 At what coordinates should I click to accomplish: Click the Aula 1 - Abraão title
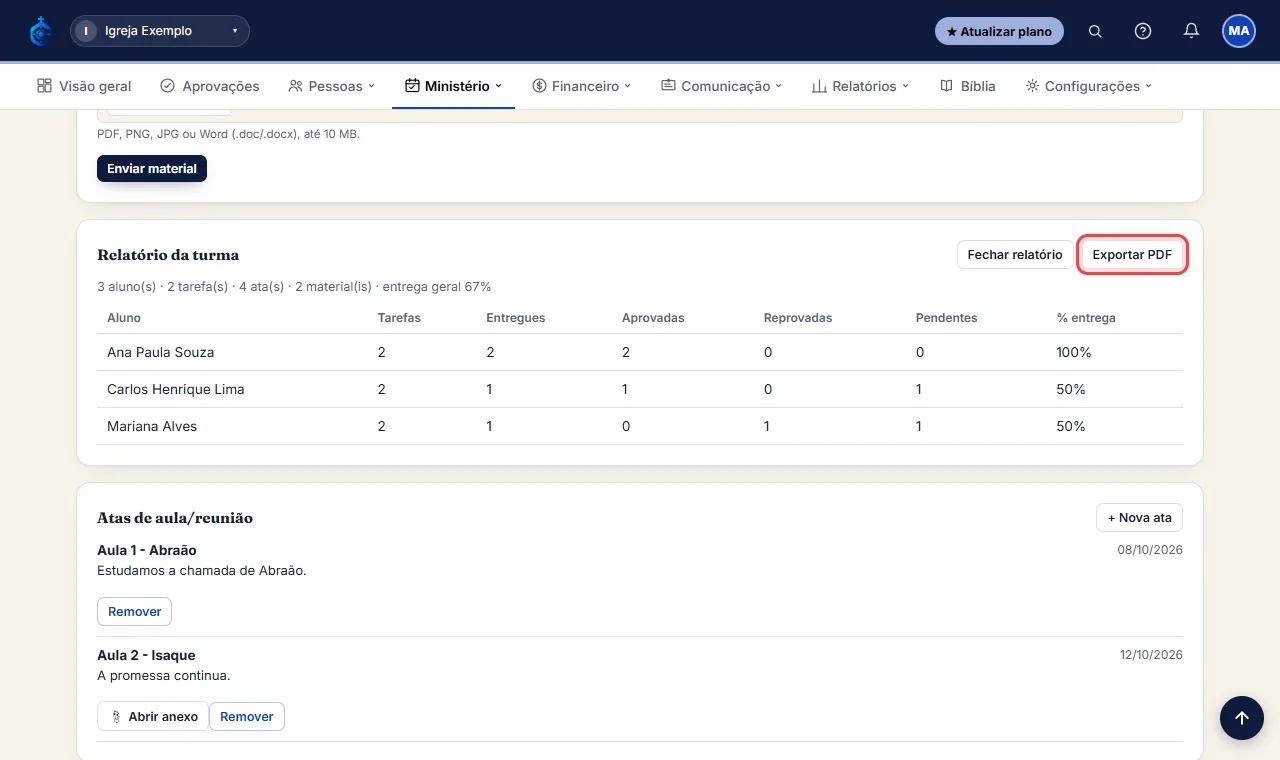tap(147, 550)
